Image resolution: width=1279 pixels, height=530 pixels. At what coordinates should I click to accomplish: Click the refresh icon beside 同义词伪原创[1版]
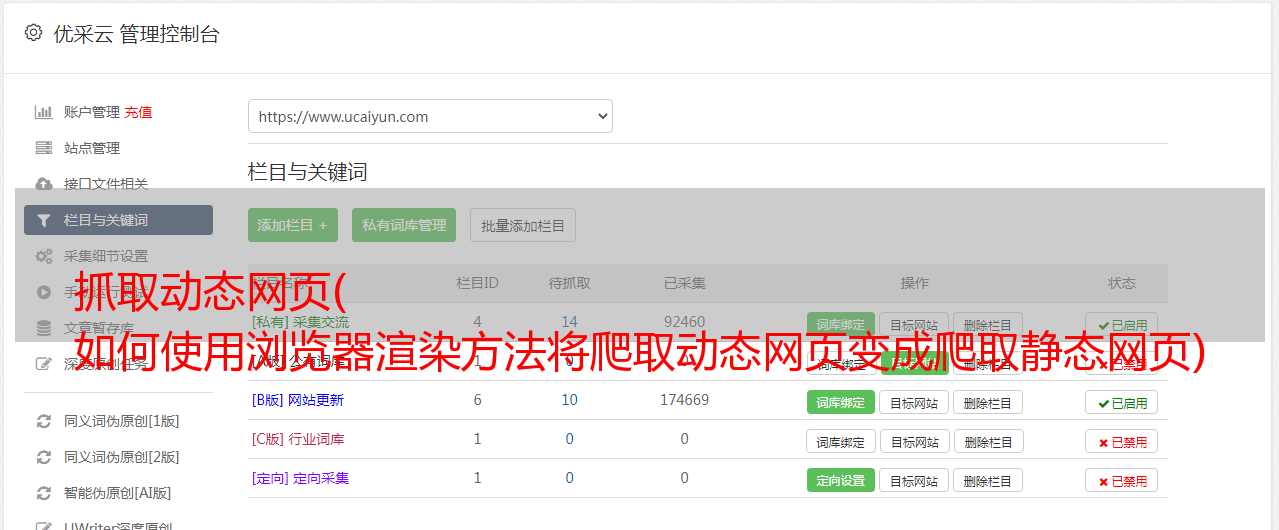pyautogui.click(x=44, y=421)
